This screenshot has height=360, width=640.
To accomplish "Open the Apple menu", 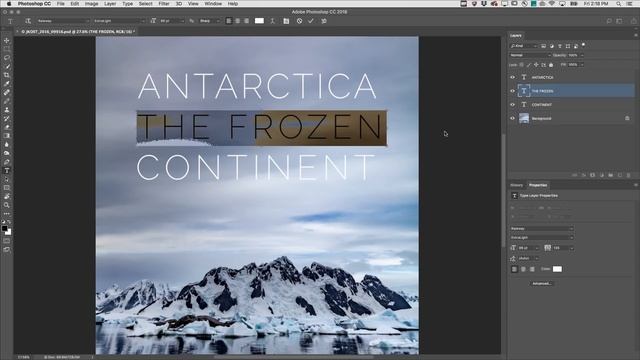I will pyautogui.click(x=9, y=4).
